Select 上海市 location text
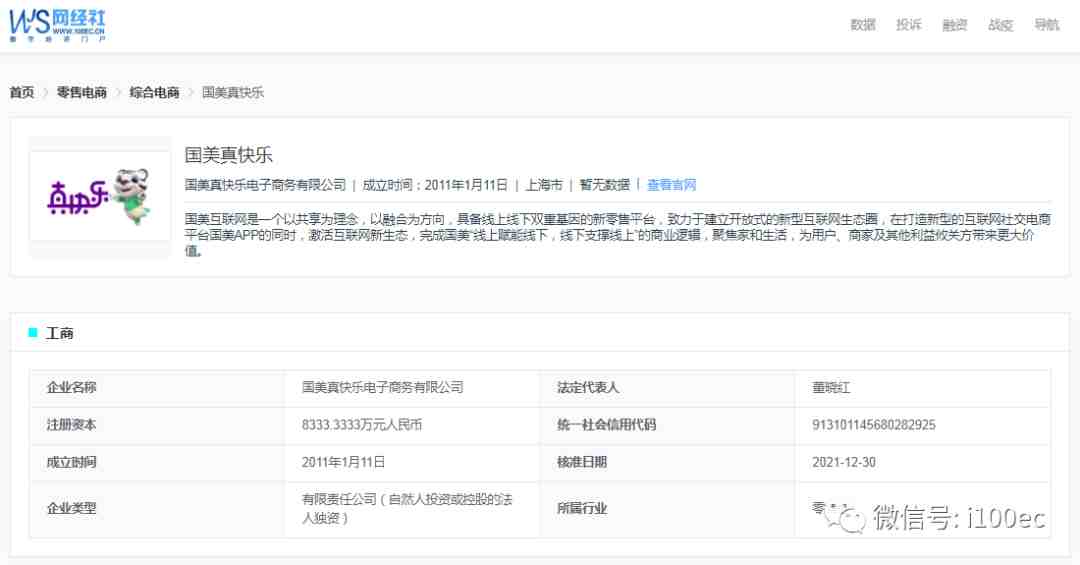1080x565 pixels. (544, 185)
